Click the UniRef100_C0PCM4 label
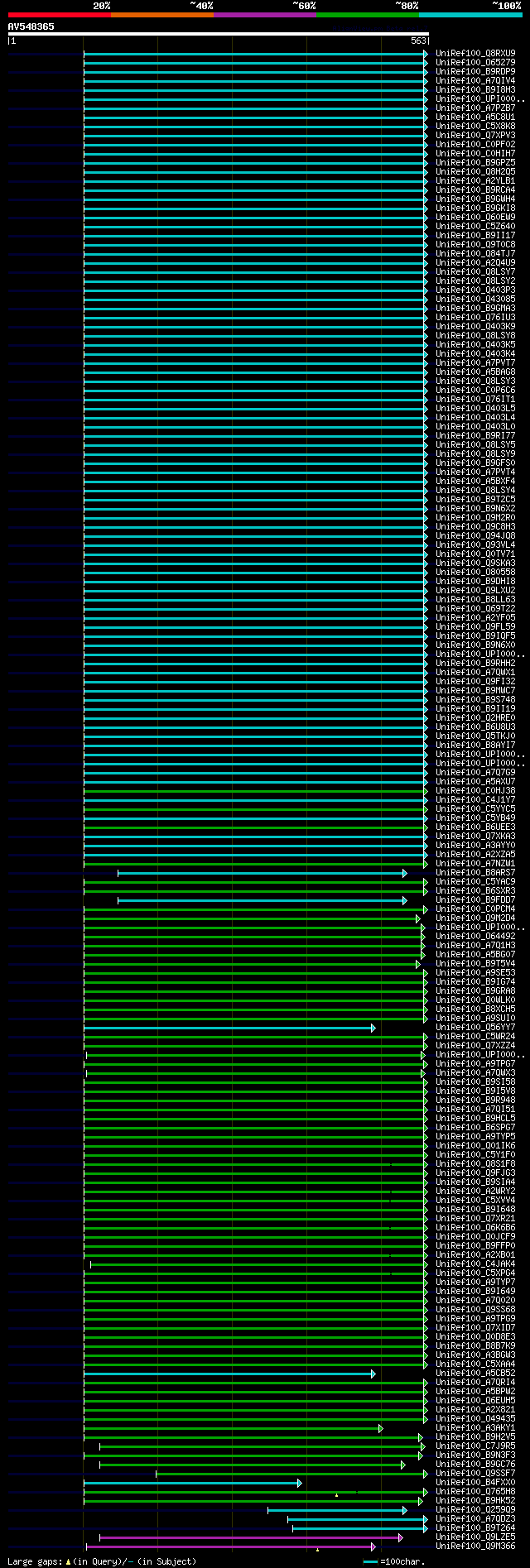Viewport: 530px width, 1568px height. [475, 909]
